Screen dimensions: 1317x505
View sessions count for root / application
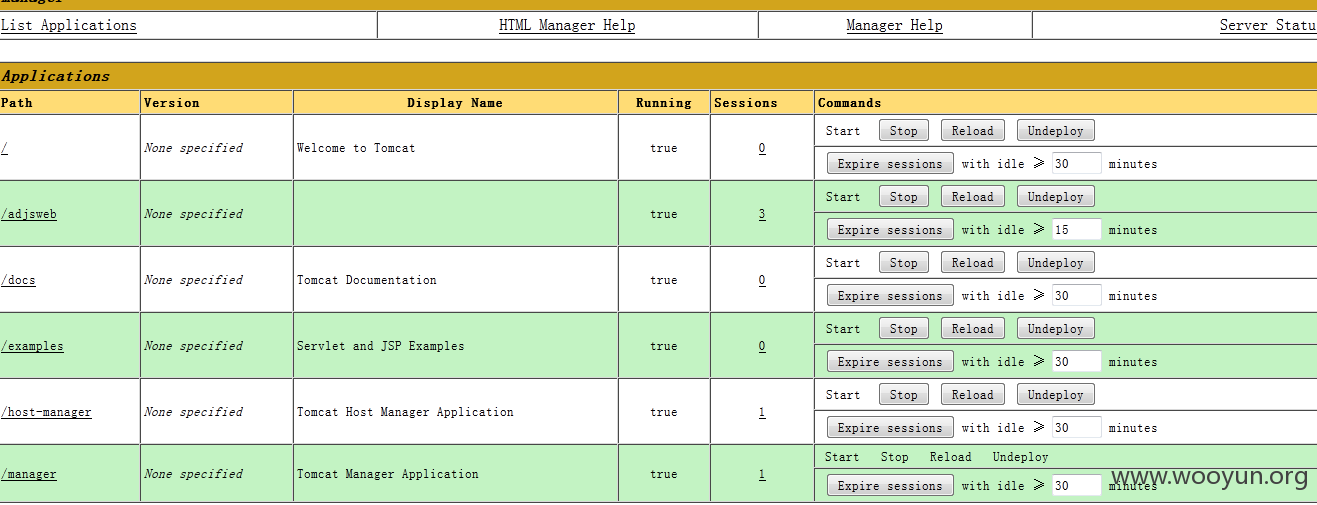(762, 148)
